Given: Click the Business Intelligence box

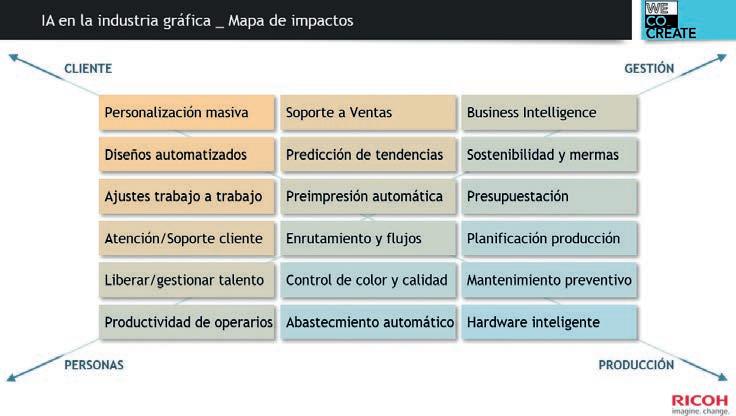Looking at the screenshot, I should coord(548,113).
